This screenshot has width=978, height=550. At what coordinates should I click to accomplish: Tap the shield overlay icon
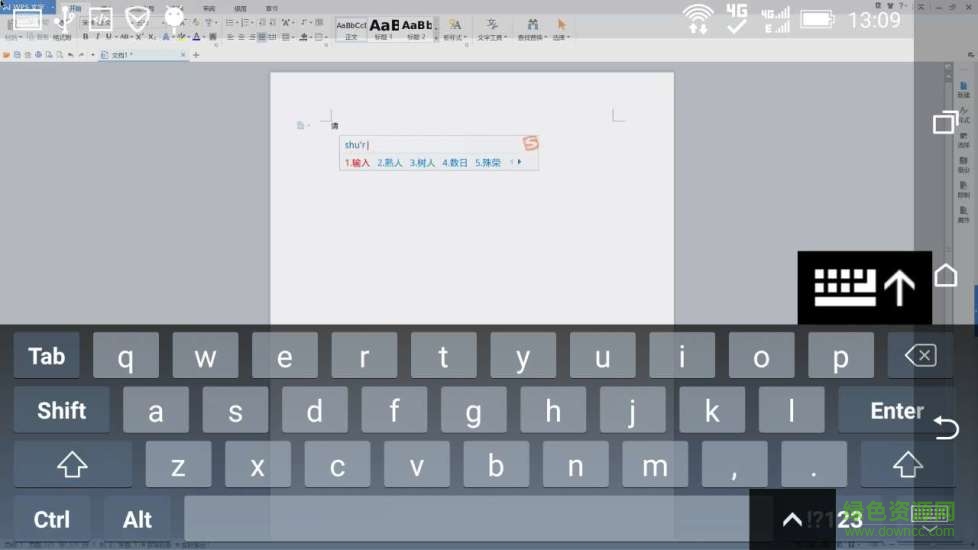(x=137, y=19)
